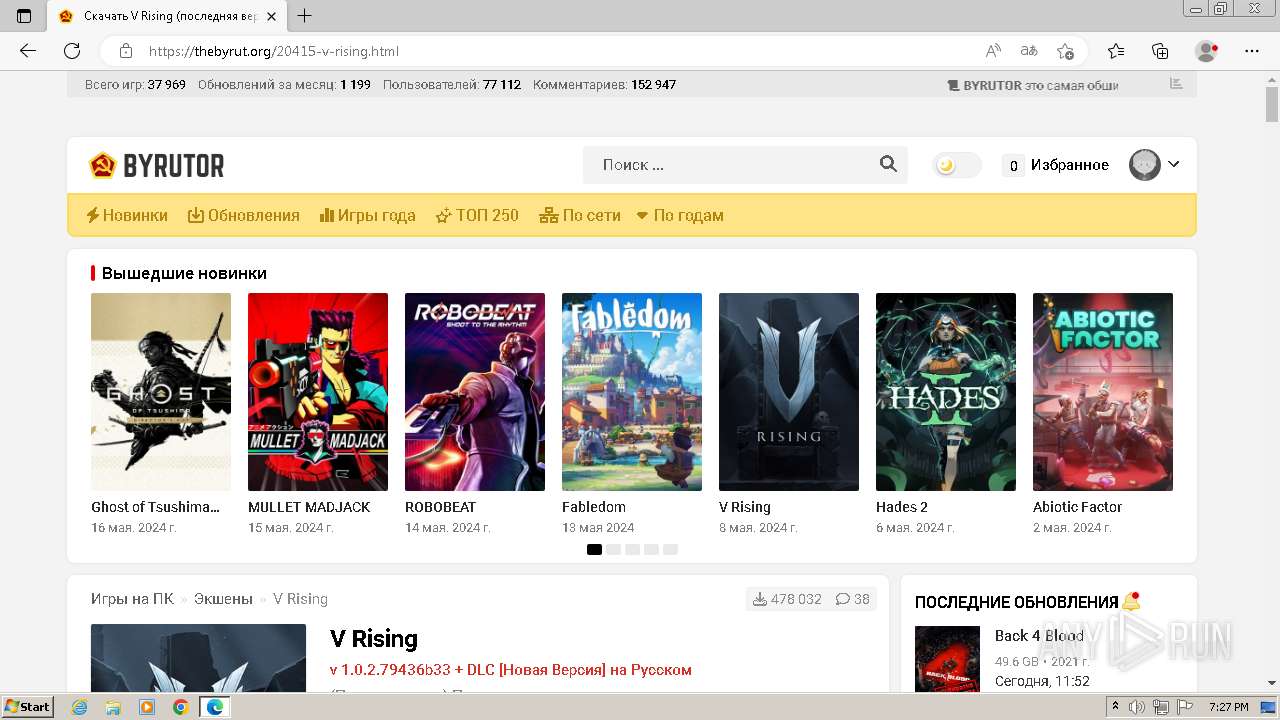Open the Обновления menu item
The height and width of the screenshot is (720, 1280).
pyautogui.click(x=244, y=215)
